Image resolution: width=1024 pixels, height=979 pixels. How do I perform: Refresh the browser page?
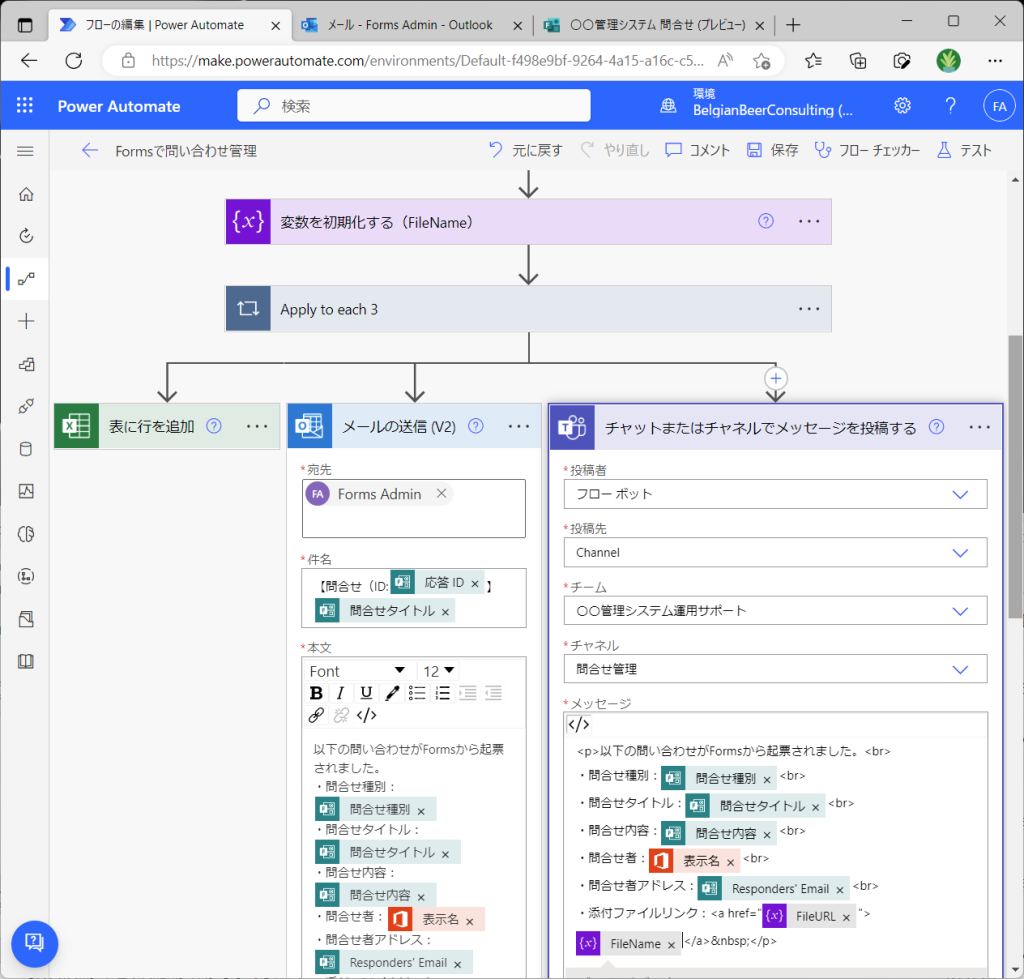pos(74,61)
